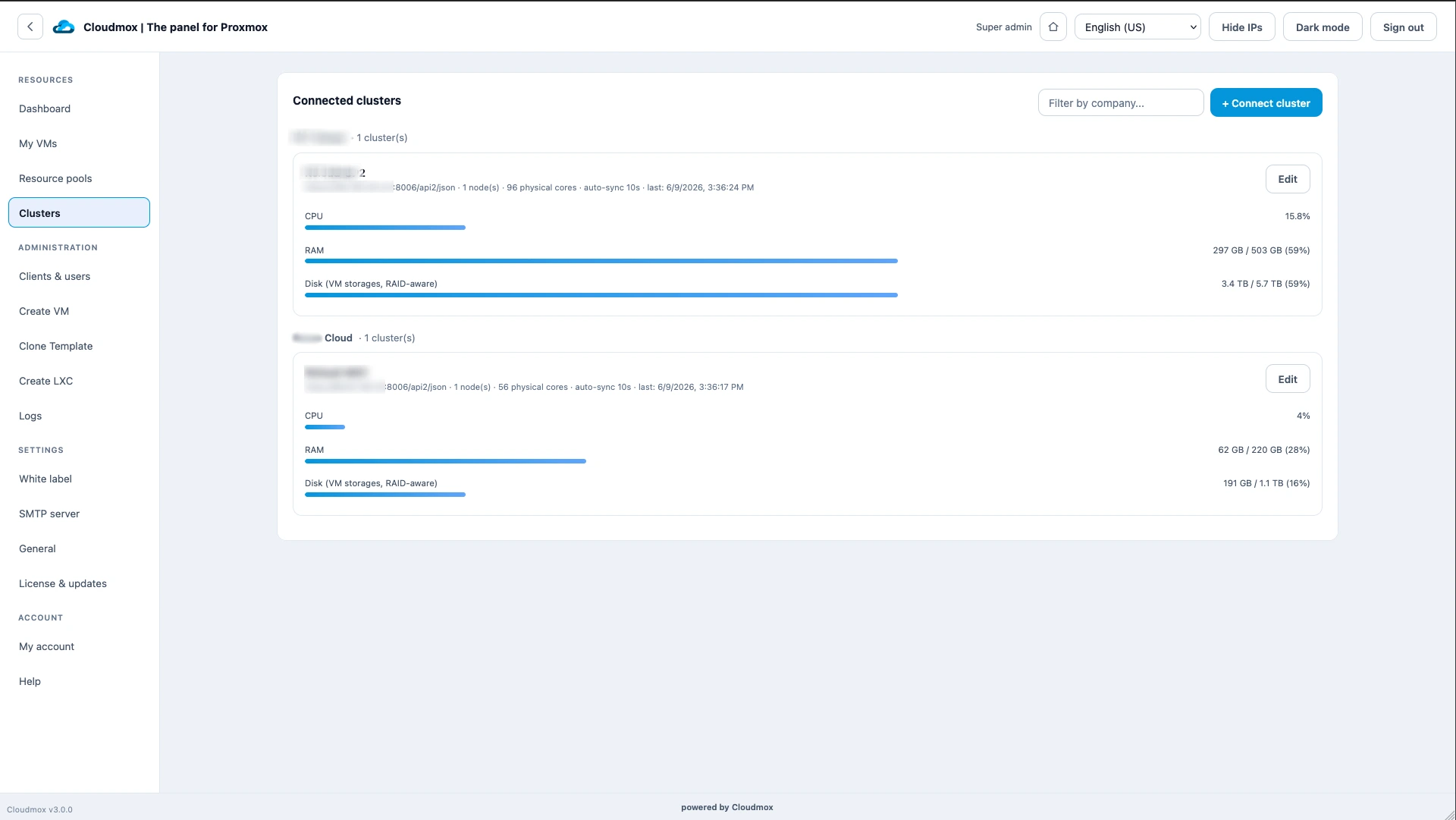The height and width of the screenshot is (820, 1456).
Task: Open Clients & users
Action: tap(79, 276)
